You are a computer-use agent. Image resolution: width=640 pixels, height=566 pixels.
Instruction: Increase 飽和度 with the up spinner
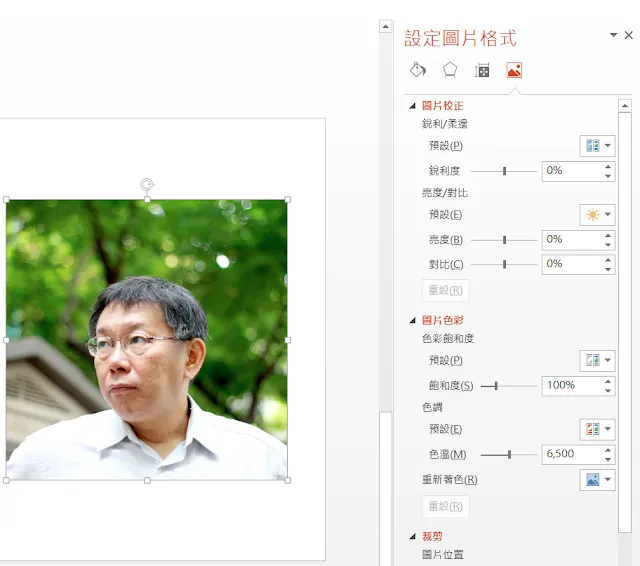pyautogui.click(x=608, y=381)
